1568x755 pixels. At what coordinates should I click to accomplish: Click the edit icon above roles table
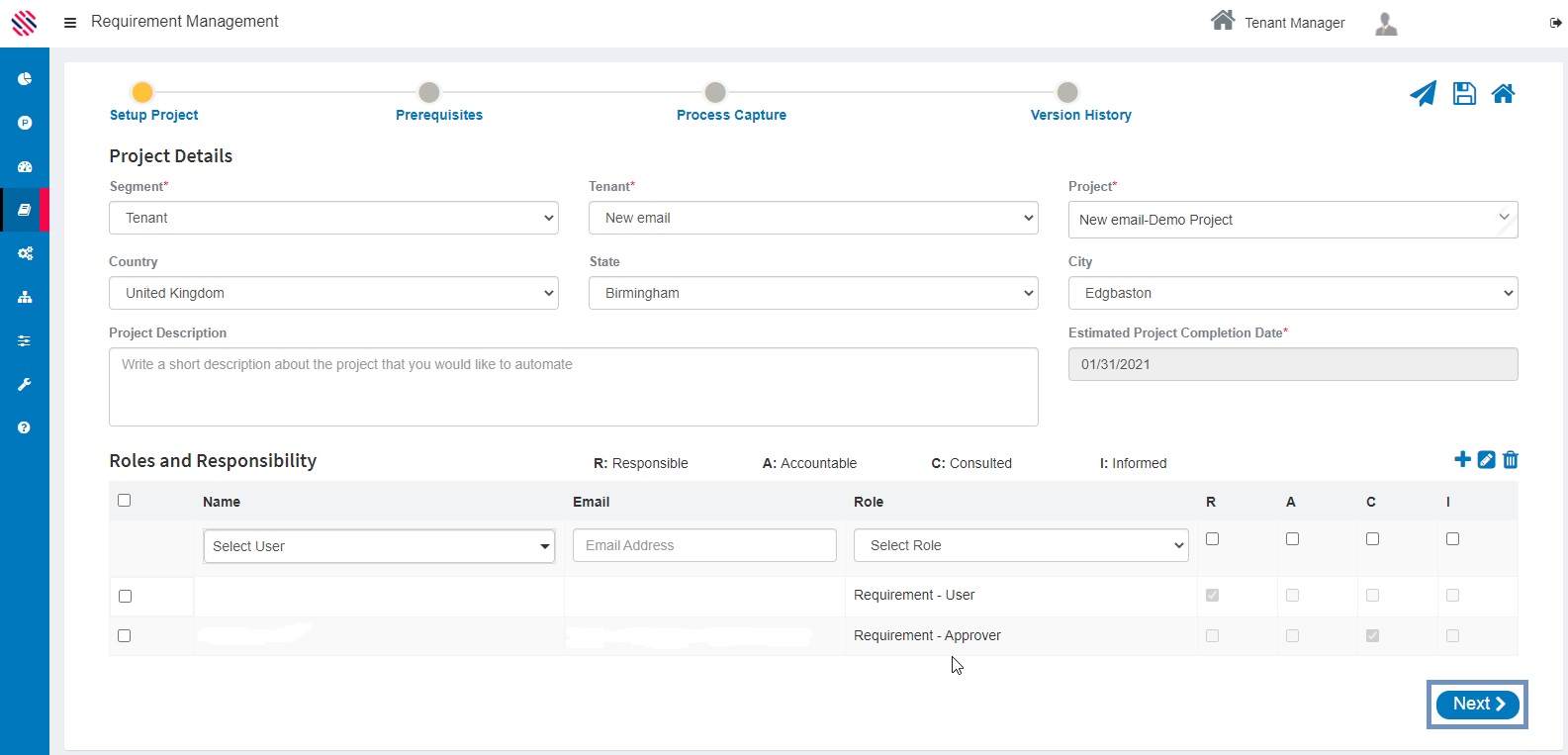pos(1486,459)
